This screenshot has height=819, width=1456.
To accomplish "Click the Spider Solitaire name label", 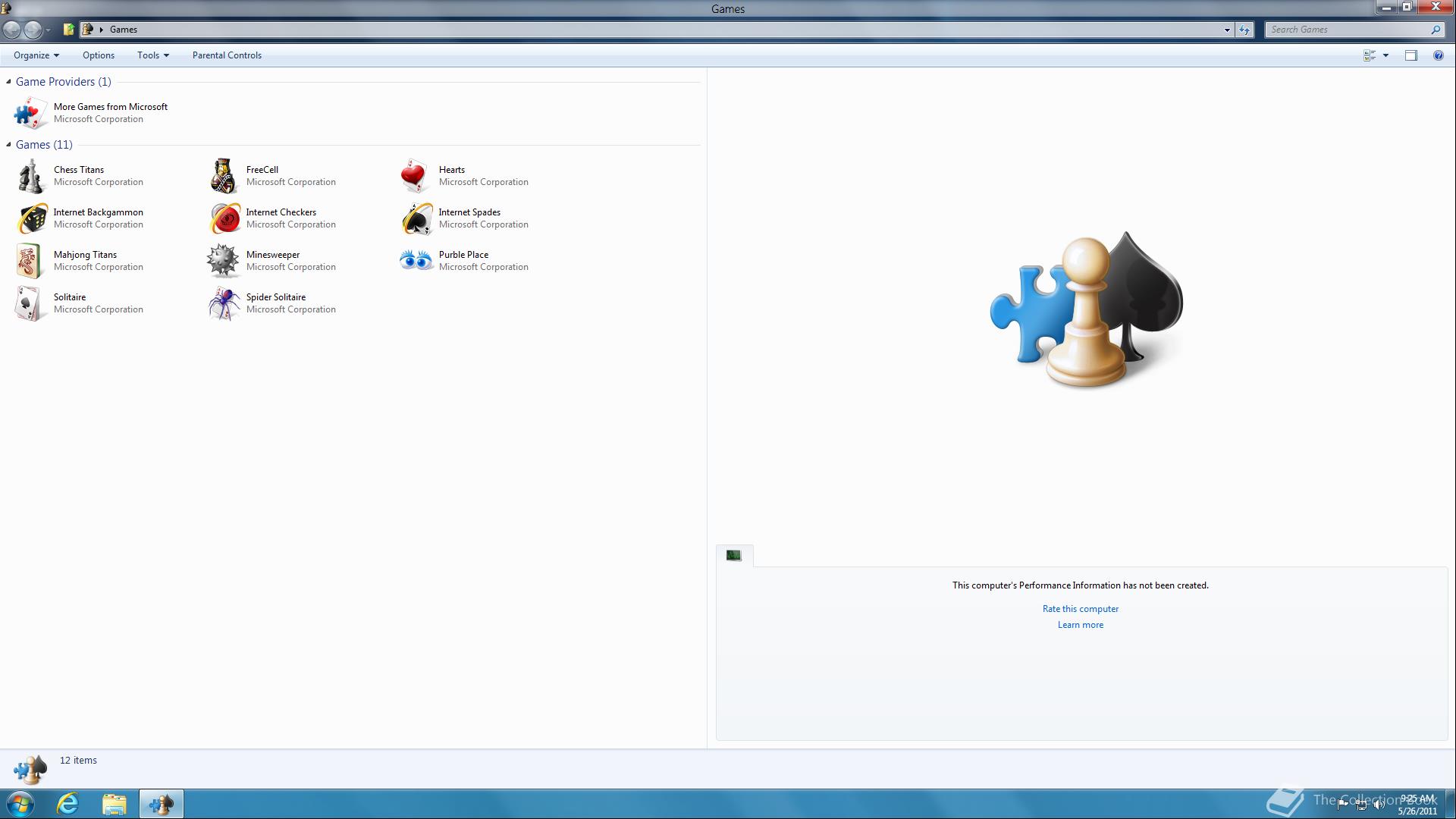I will 276,297.
